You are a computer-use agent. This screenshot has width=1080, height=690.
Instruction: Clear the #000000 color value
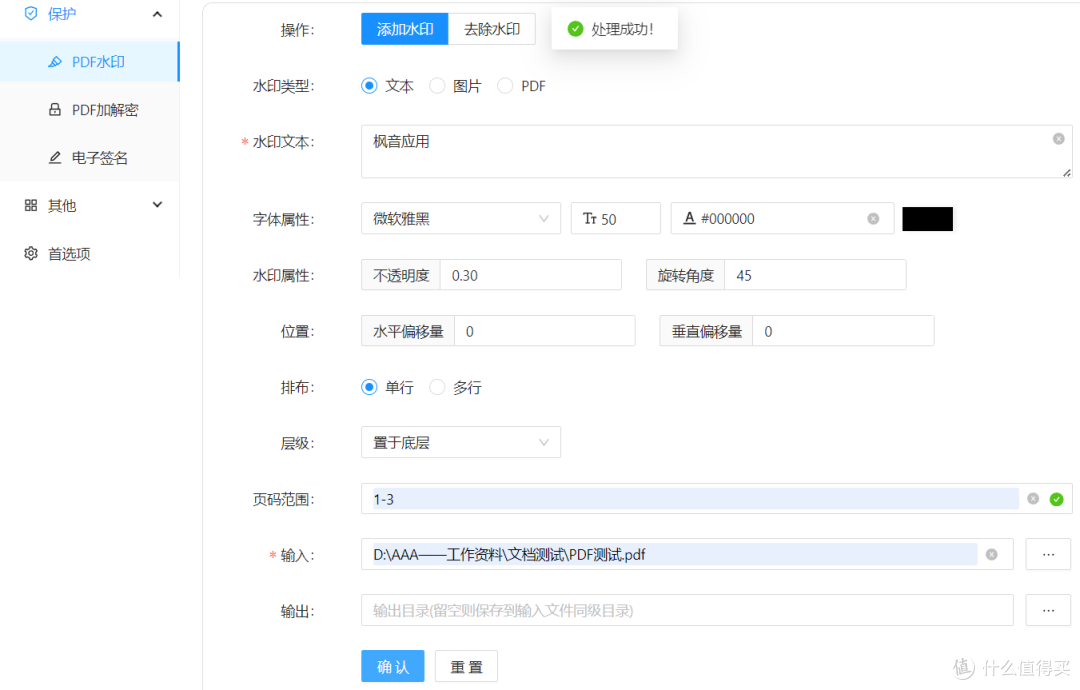click(873, 219)
